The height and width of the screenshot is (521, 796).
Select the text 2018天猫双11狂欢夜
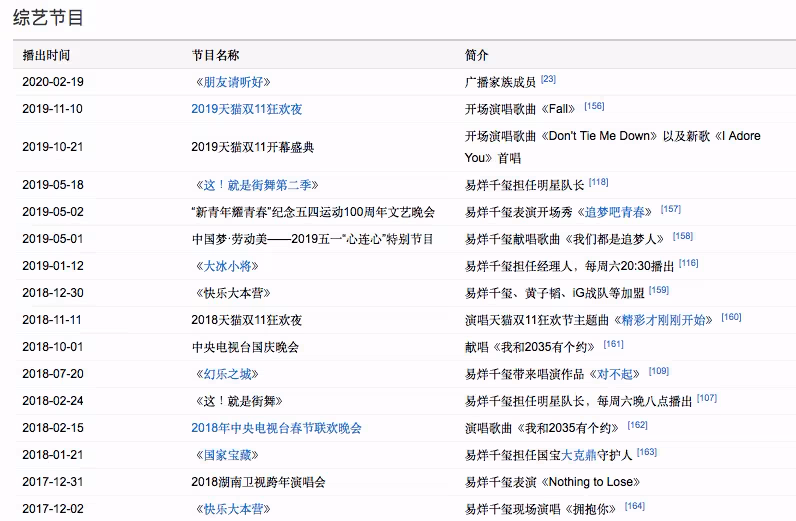(x=247, y=320)
